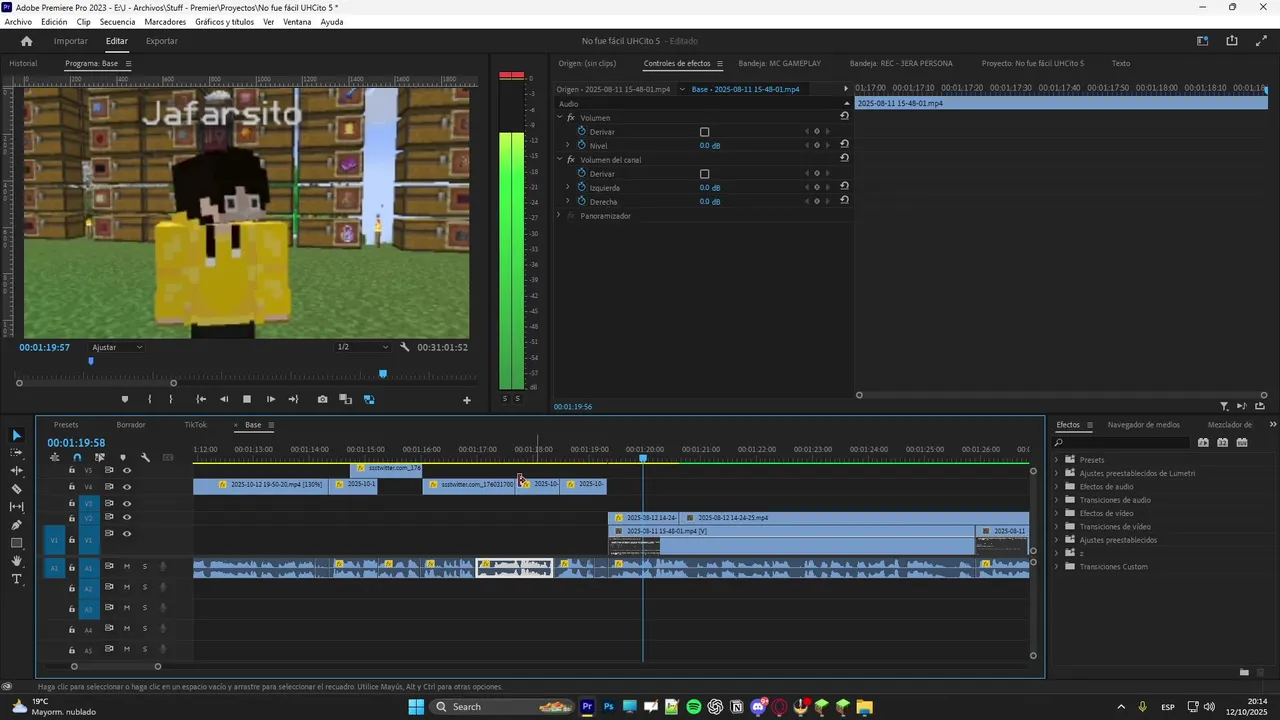Viewport: 1280px width, 720px height.
Task: Select the Type tool
Action: [x=16, y=579]
